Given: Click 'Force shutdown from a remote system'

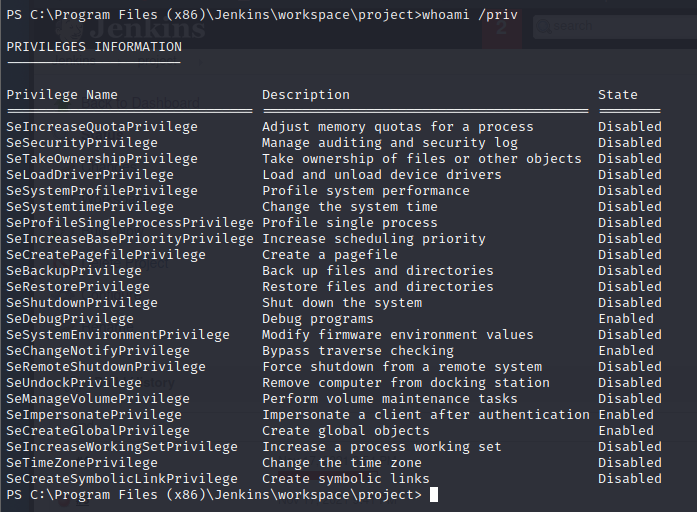Looking at the screenshot, I should 402,367.
